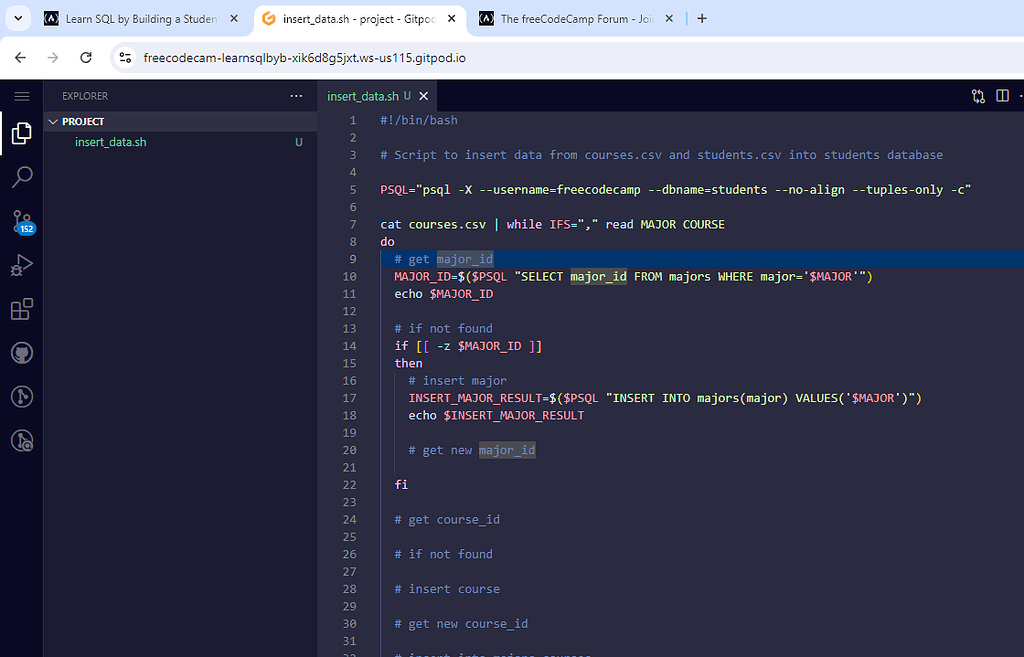Click the 'fi' keyword on line 22

tap(401, 485)
